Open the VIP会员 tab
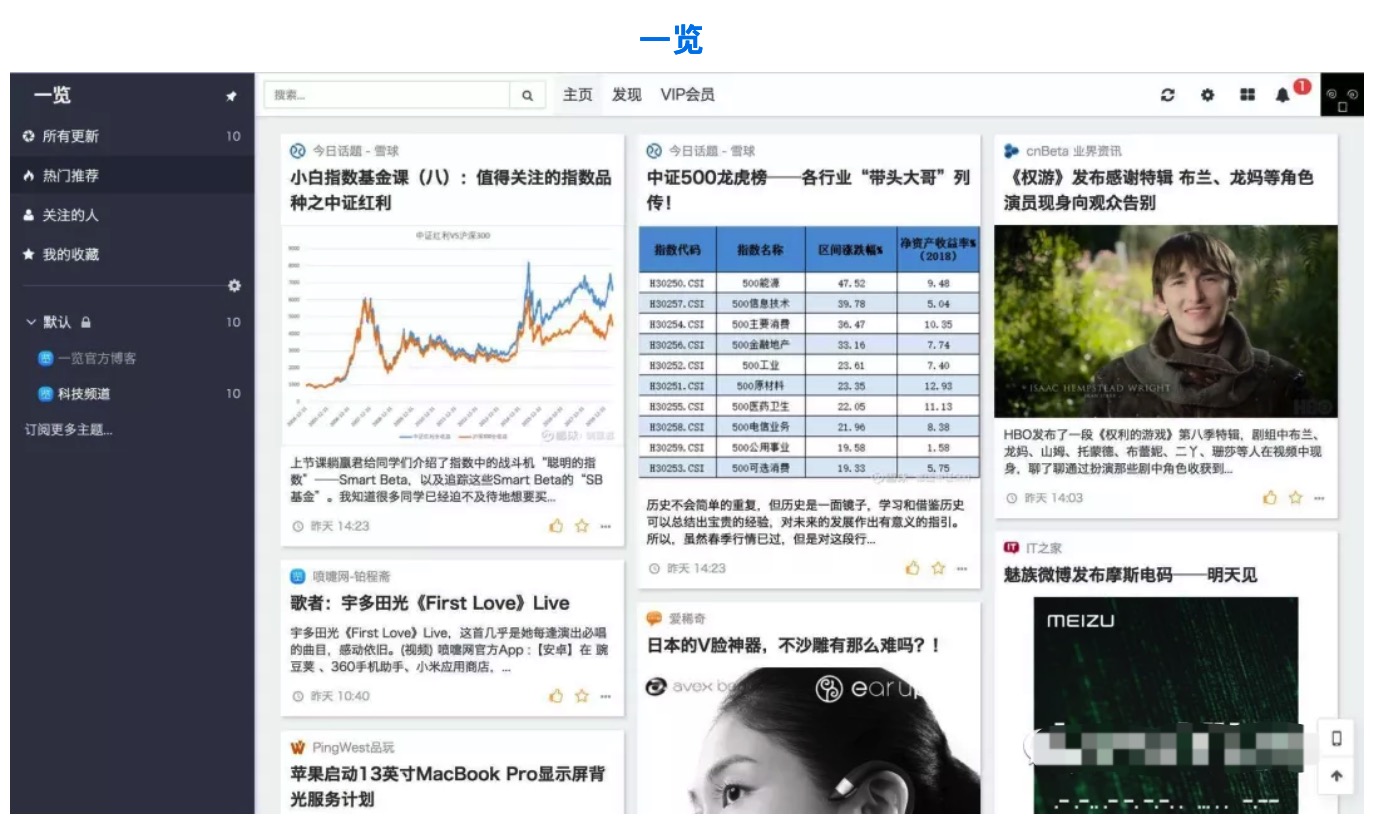 (x=687, y=95)
